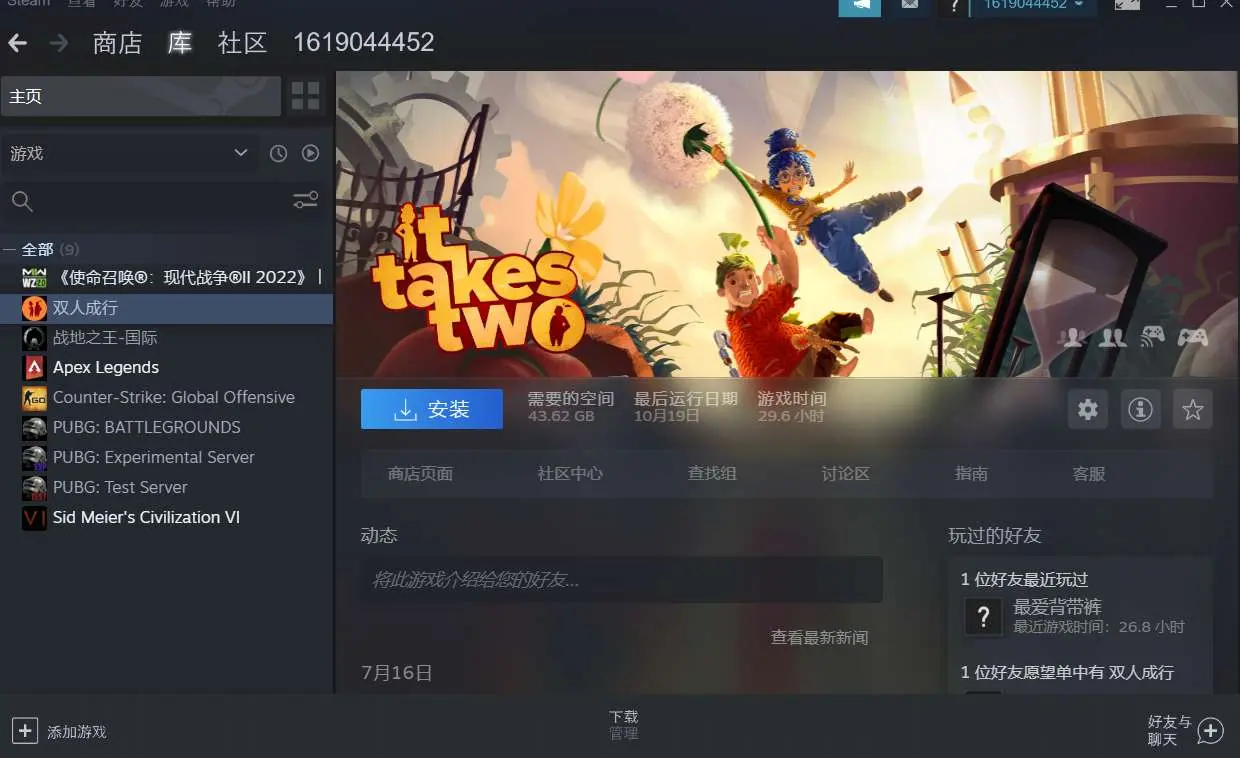Switch to grid collection view icon
This screenshot has width=1240, height=758.
(x=305, y=96)
